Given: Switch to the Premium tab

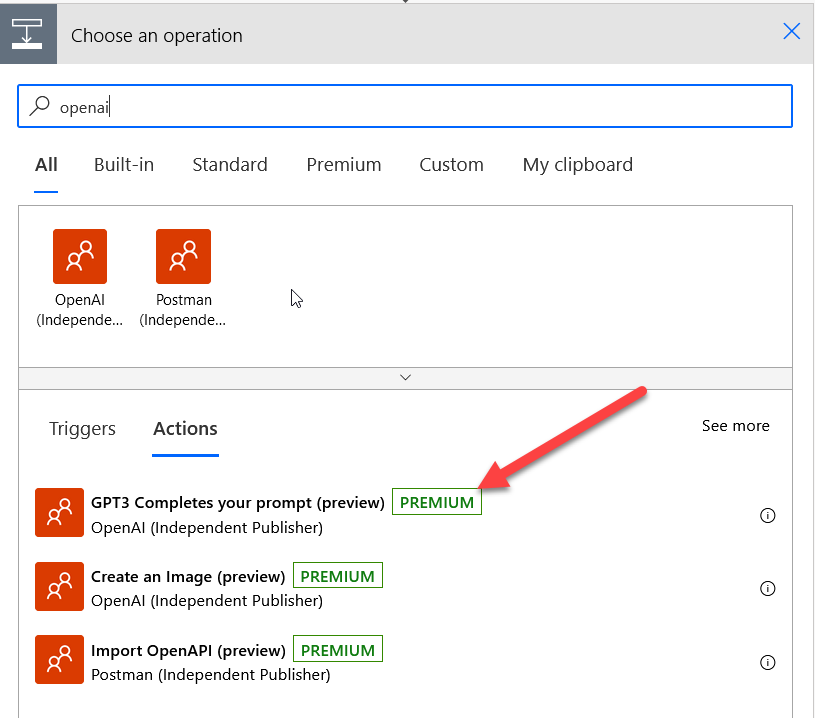Looking at the screenshot, I should 344,165.
